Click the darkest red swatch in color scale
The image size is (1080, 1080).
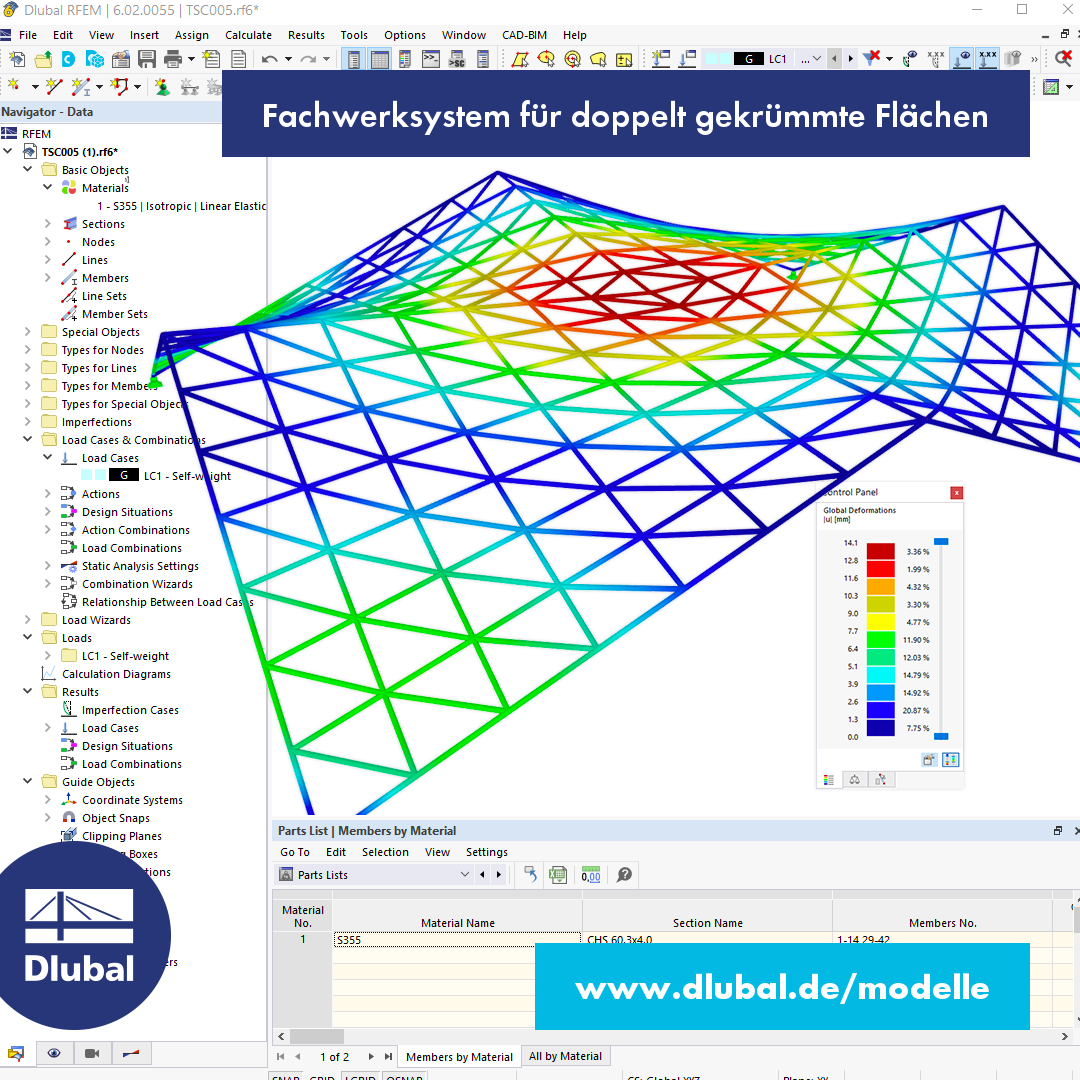(x=880, y=551)
